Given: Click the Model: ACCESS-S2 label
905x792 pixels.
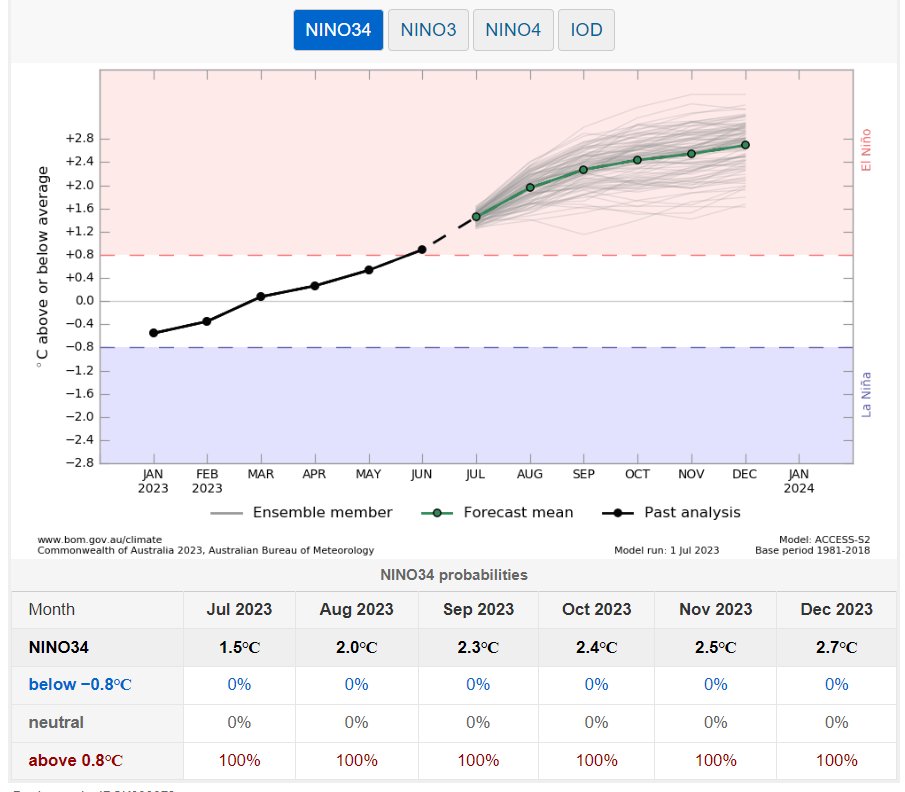Looking at the screenshot, I should click(x=824, y=540).
